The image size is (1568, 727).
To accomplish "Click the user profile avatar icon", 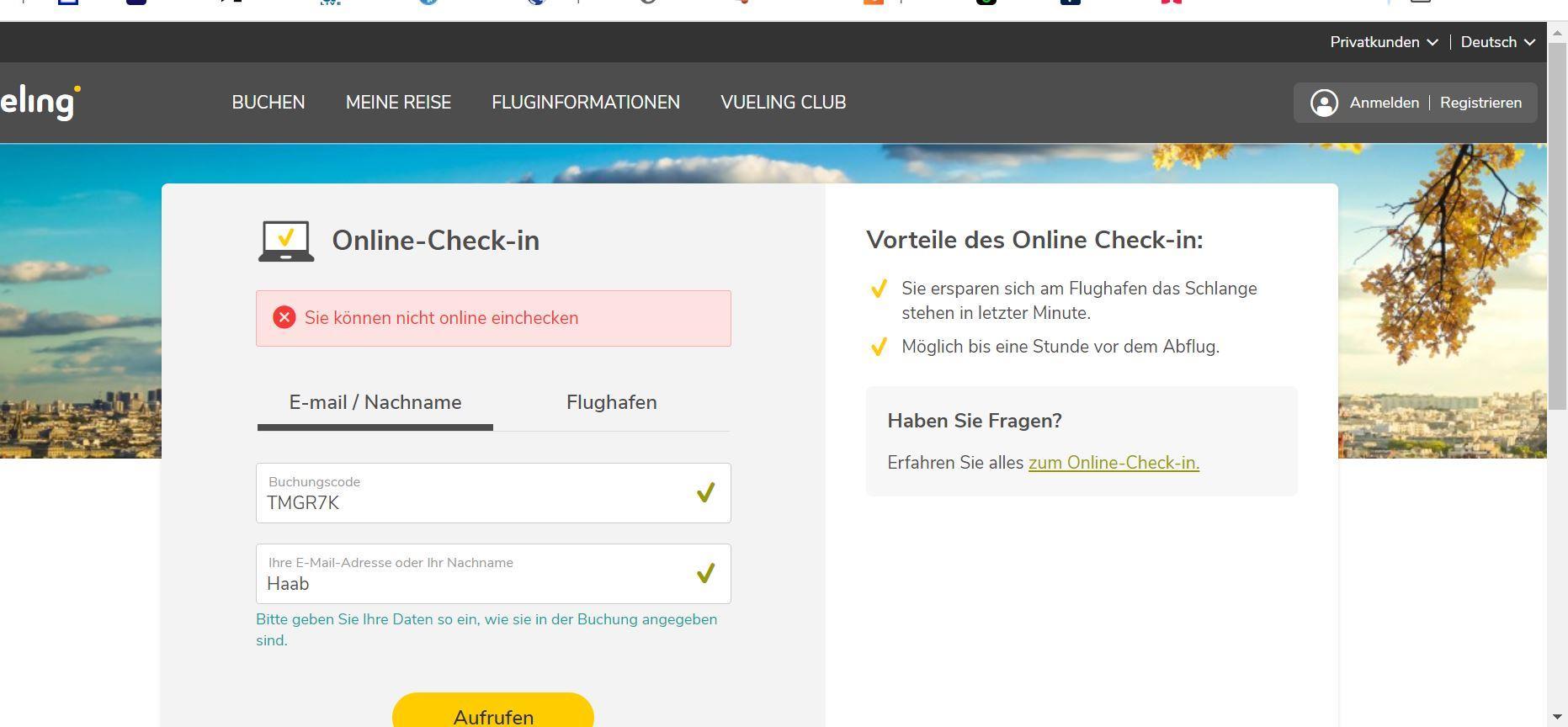I will pos(1324,103).
